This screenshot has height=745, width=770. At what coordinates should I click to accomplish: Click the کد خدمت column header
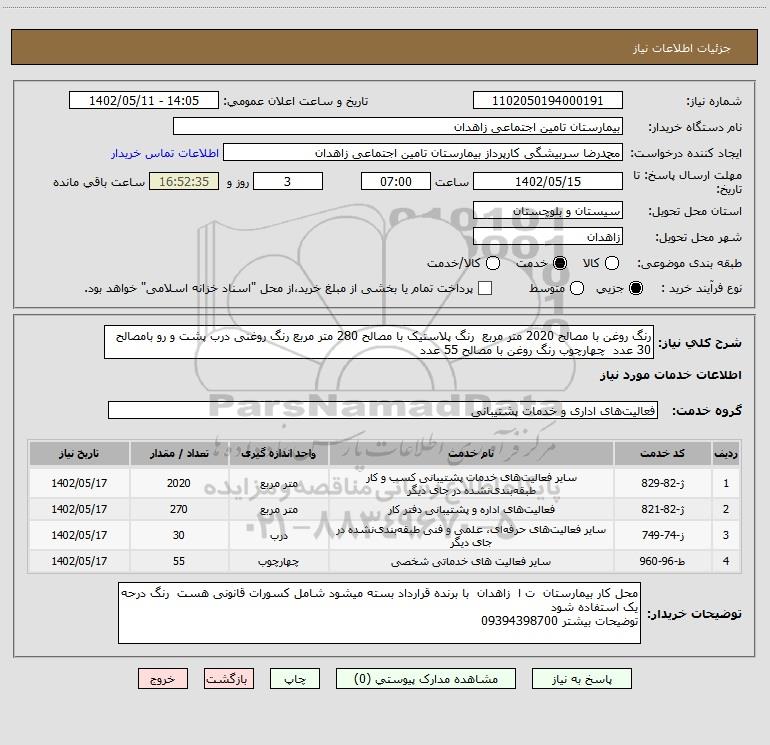click(x=662, y=453)
